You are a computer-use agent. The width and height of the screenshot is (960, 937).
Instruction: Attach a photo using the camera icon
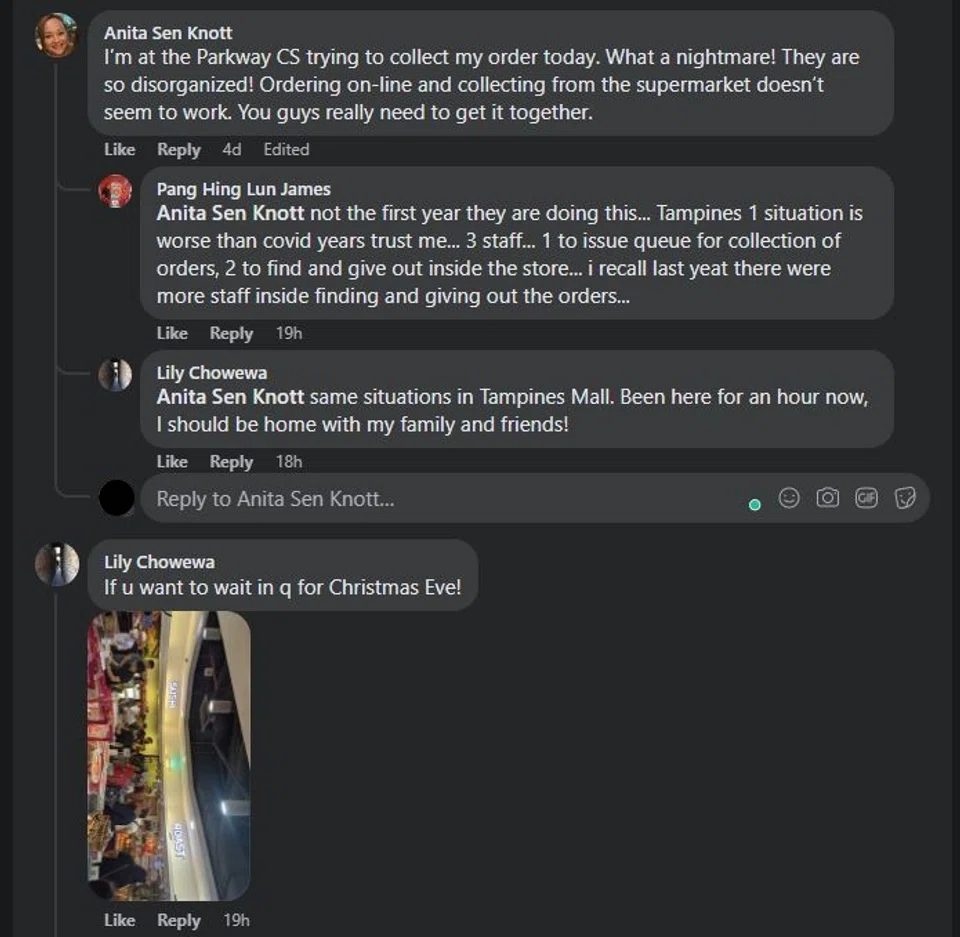coord(827,498)
